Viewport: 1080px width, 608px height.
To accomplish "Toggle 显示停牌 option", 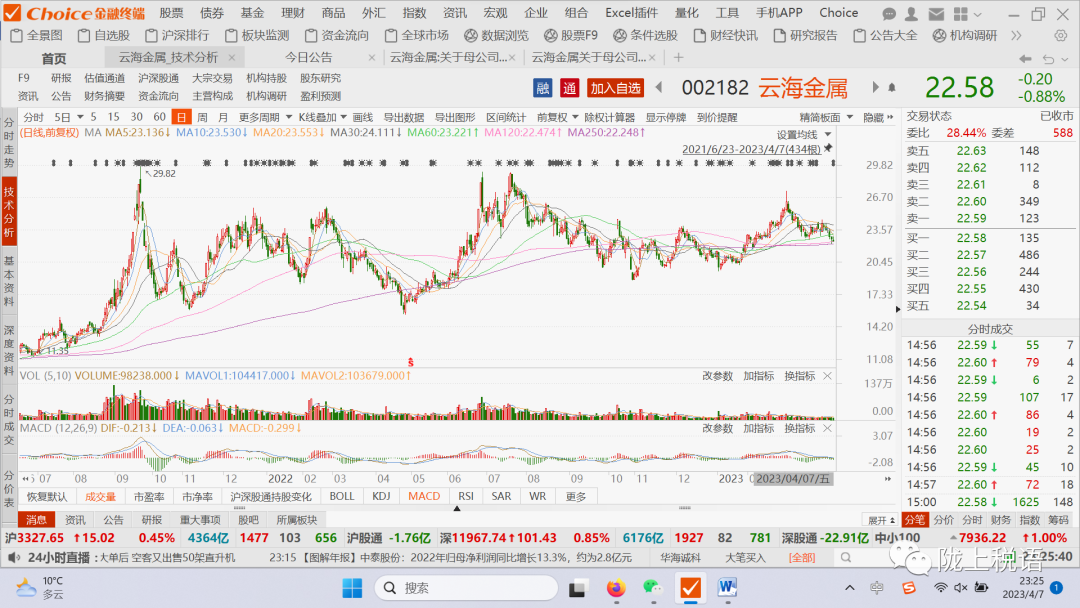I will pyautogui.click(x=665, y=117).
